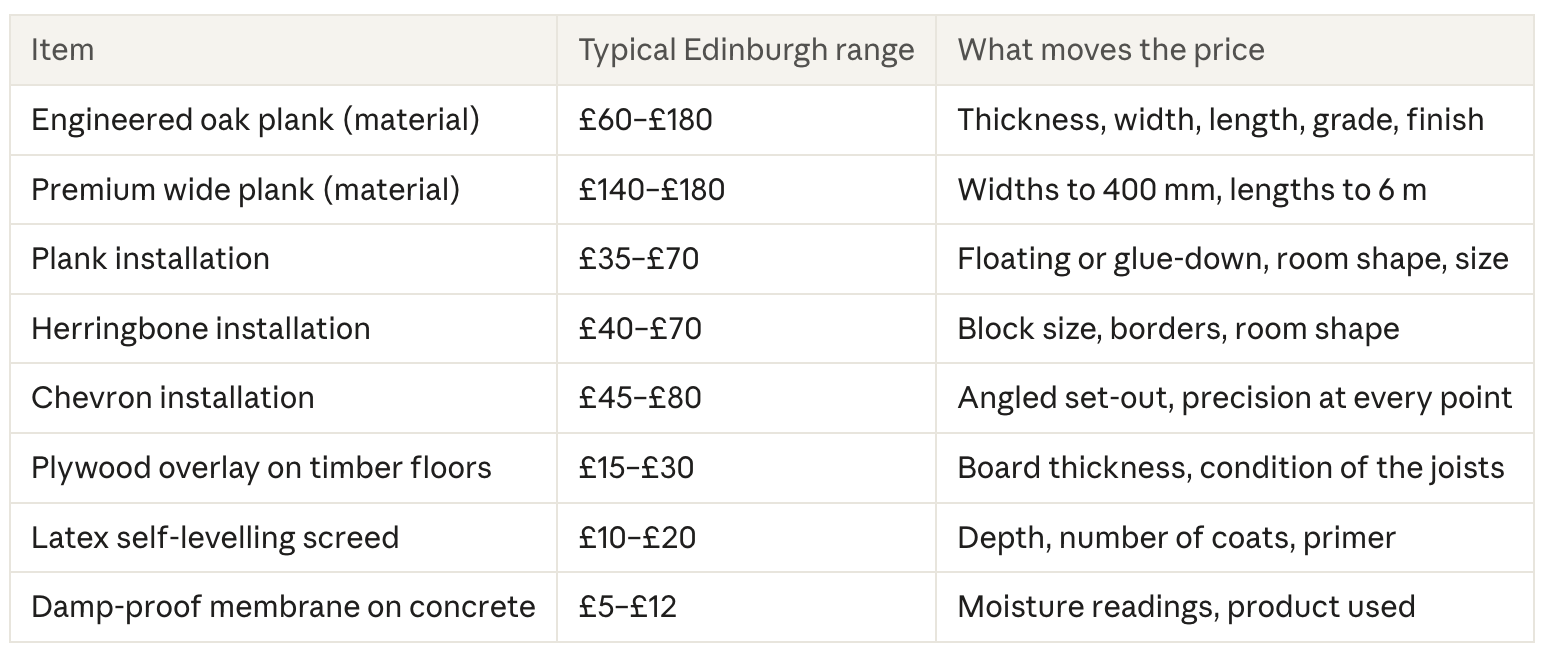Click the £60–£180 price cell
Viewport: 1550px width, 656px height.
click(x=746, y=120)
